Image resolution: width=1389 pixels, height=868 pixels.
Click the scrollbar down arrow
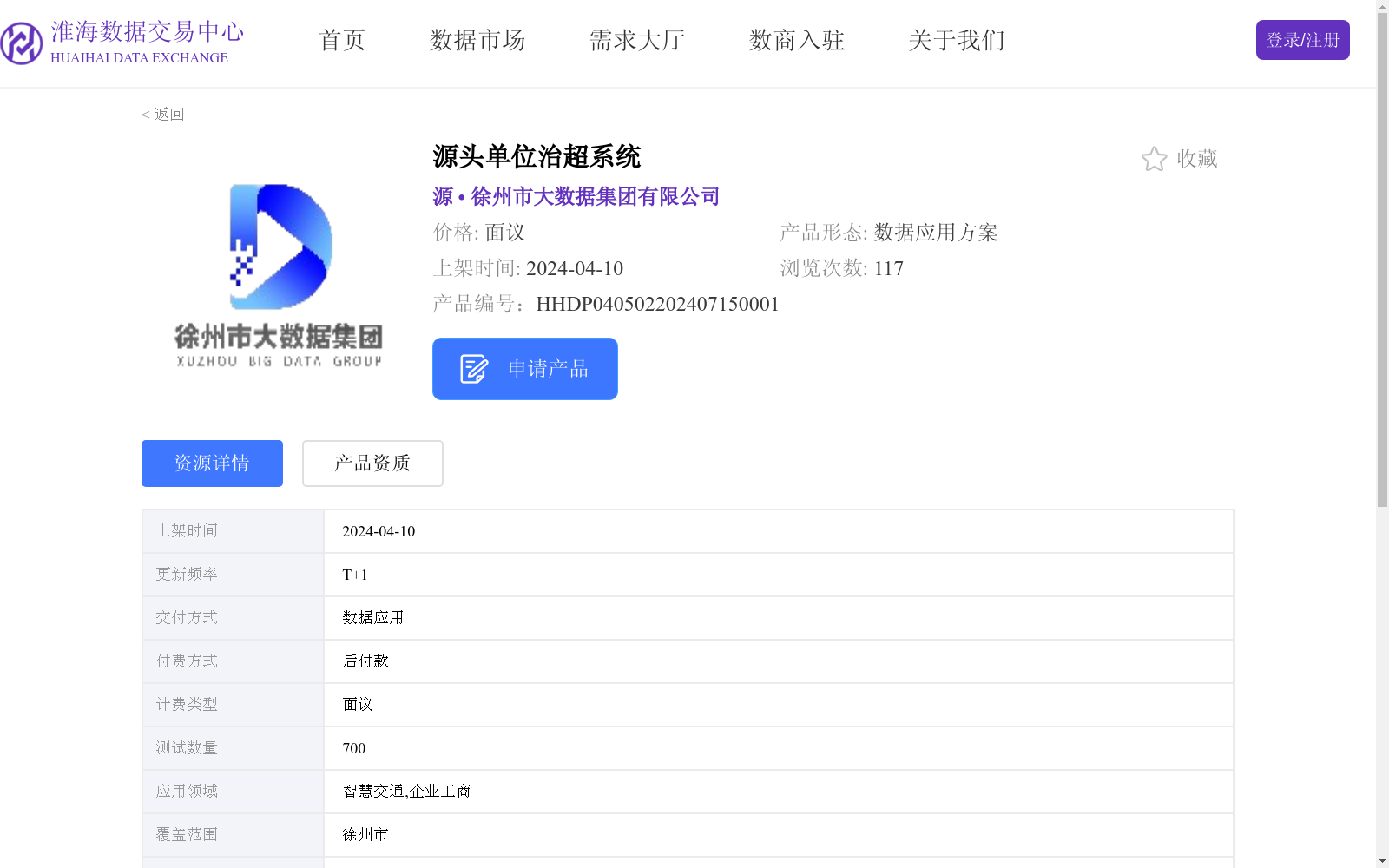point(1382,861)
